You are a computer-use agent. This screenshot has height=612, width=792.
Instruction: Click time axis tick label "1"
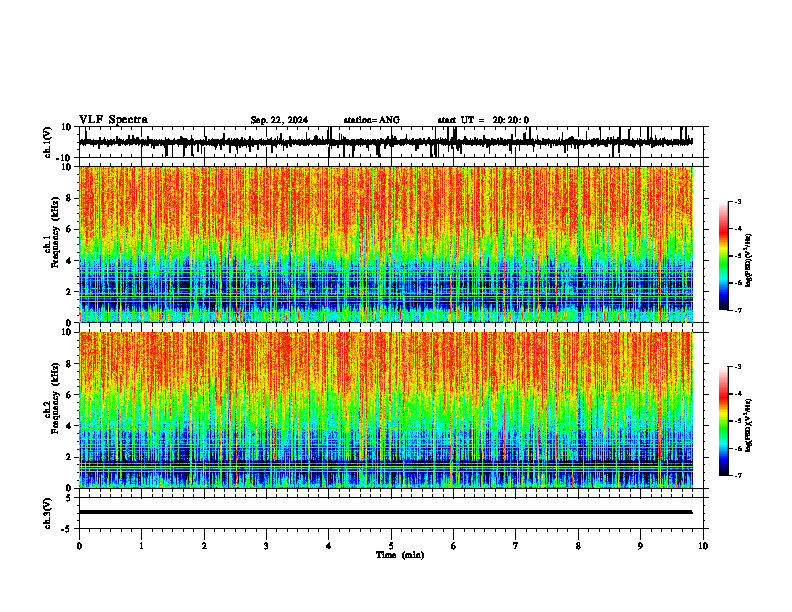point(141,546)
